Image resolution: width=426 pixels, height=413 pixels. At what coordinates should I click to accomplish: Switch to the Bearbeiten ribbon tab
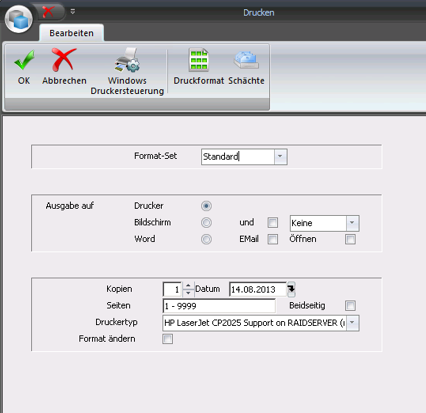[71, 33]
